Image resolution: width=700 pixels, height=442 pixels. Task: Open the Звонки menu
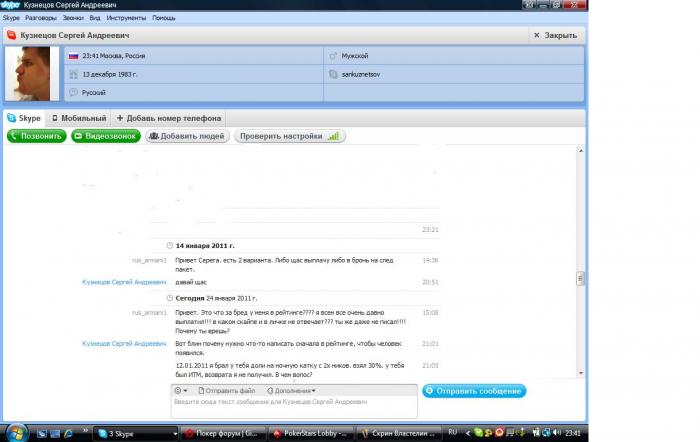(x=73, y=18)
